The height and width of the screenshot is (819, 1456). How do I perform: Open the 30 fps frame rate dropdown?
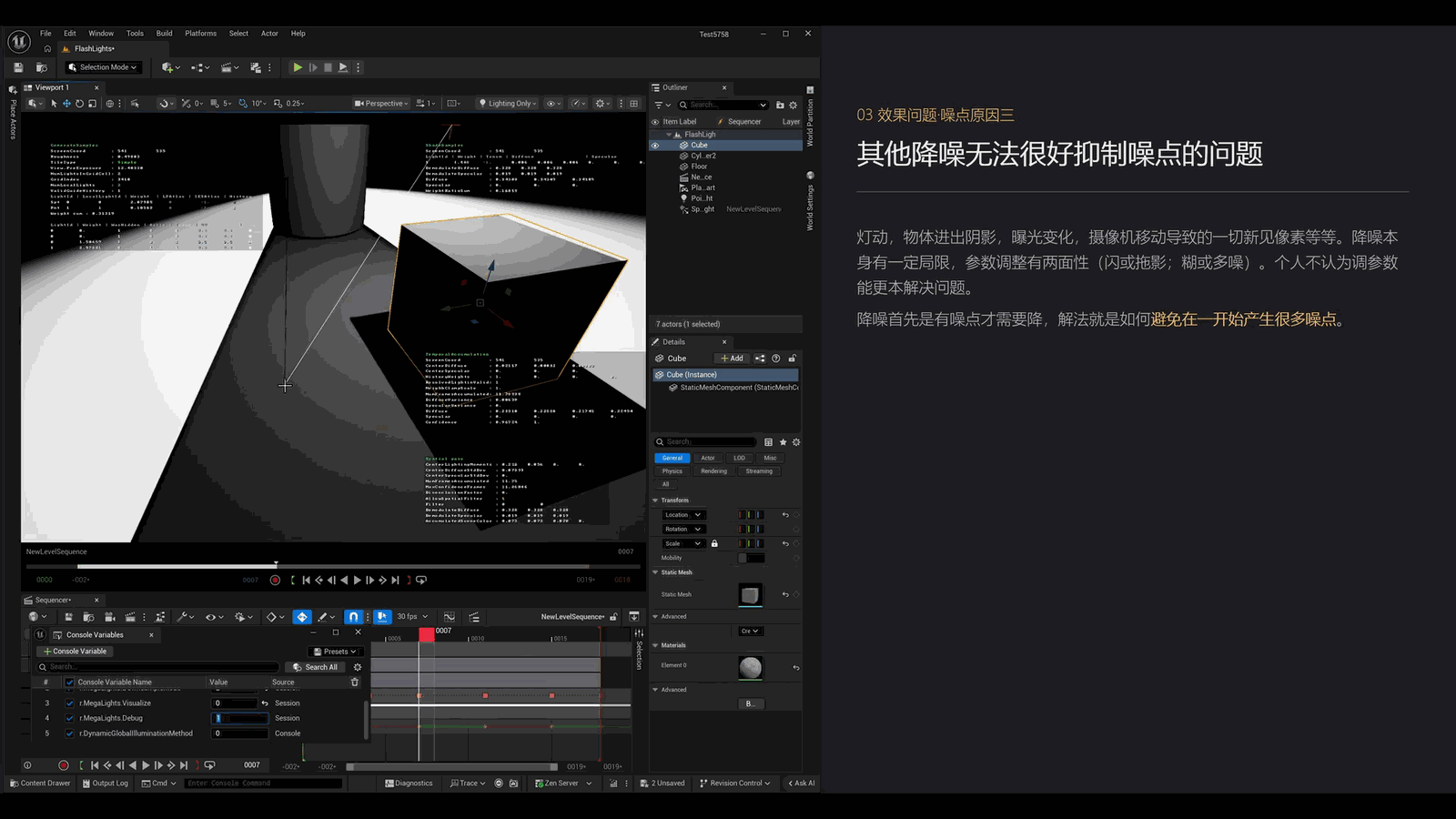(412, 617)
